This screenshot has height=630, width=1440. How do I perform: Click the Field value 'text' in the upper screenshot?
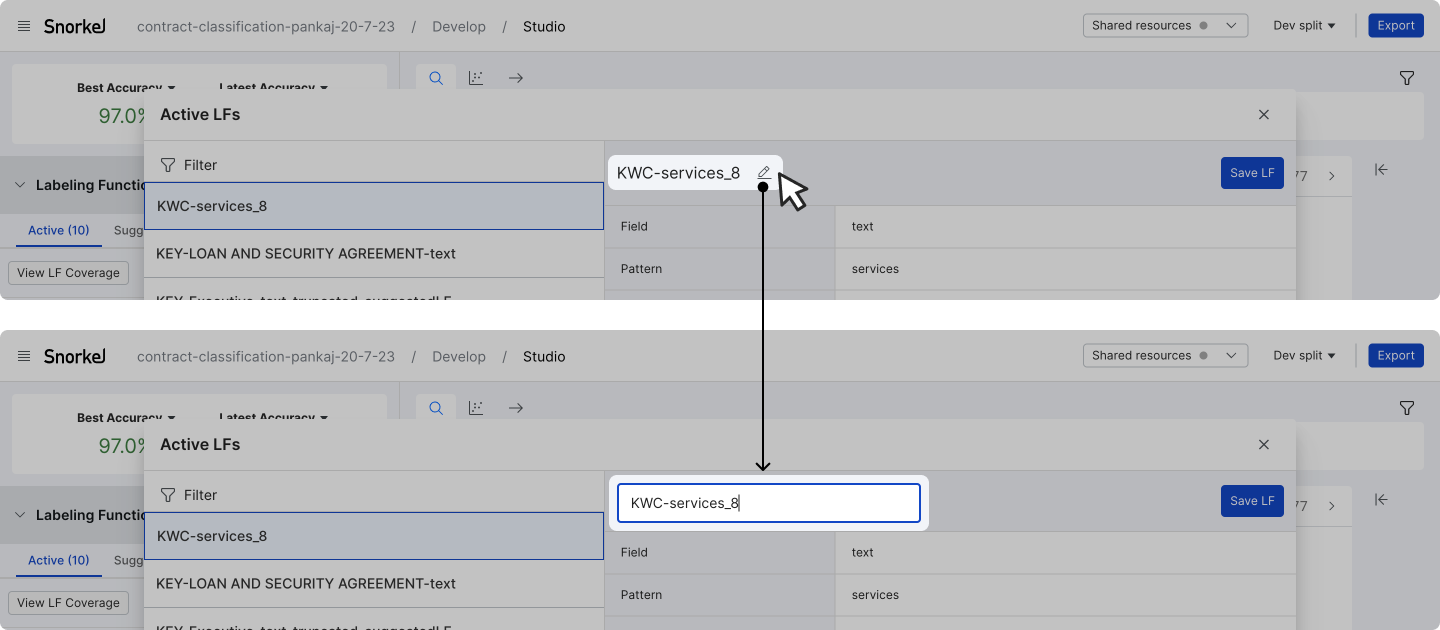pos(862,227)
